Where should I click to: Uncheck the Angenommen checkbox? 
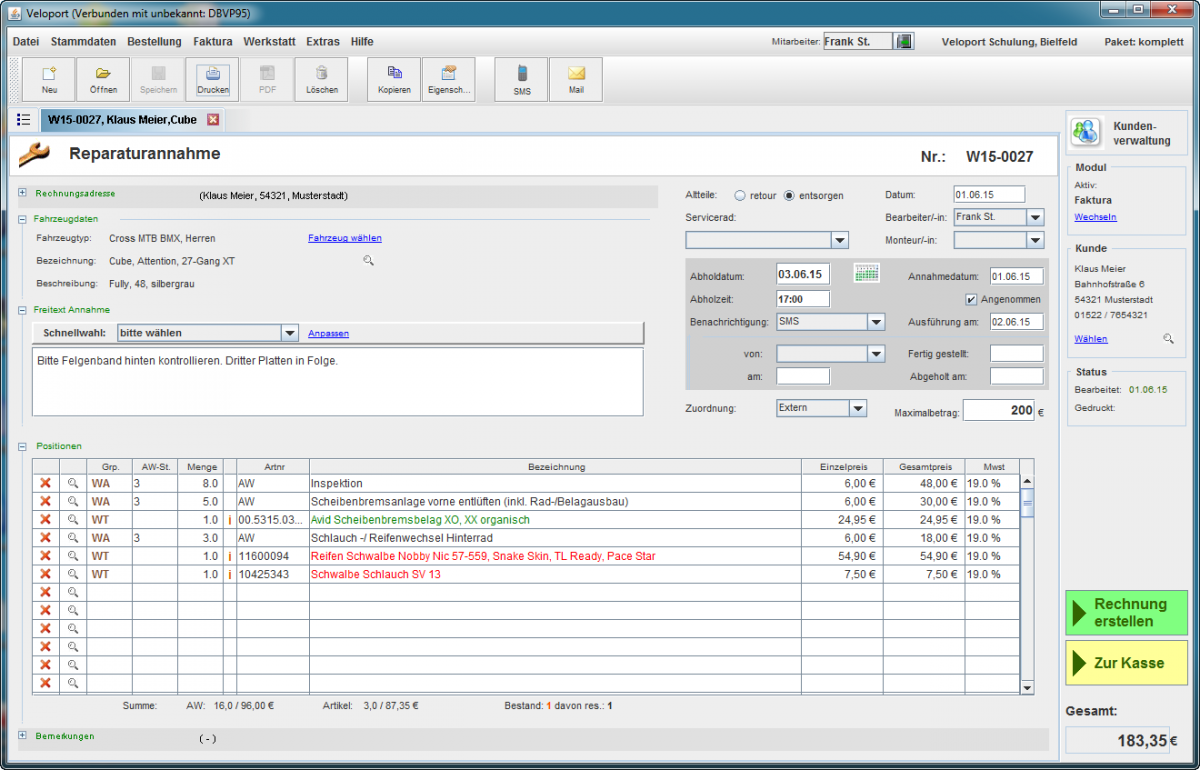point(971,299)
